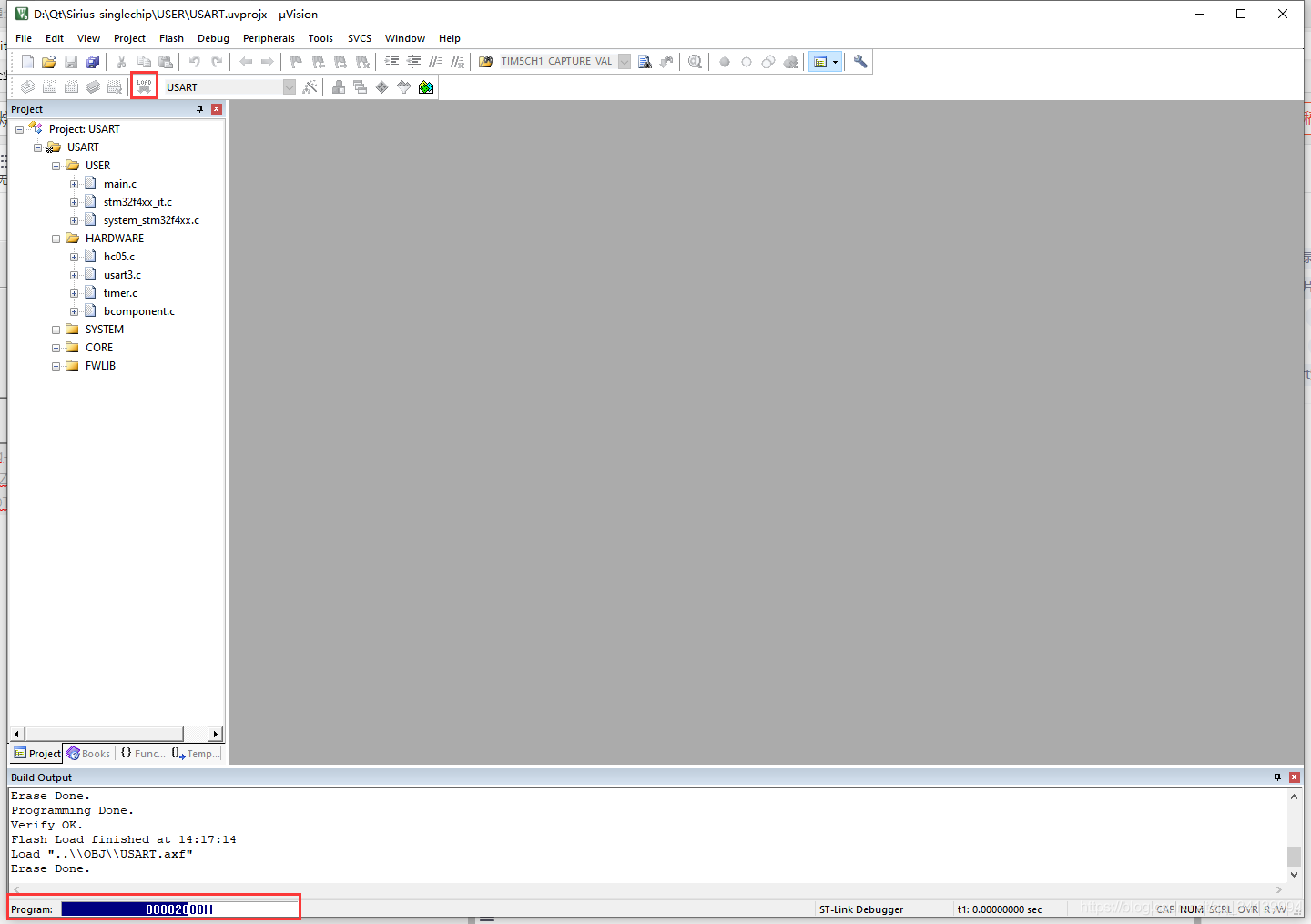Click the Open file toolbar icon
Screen dimensions: 1311x924
49,62
